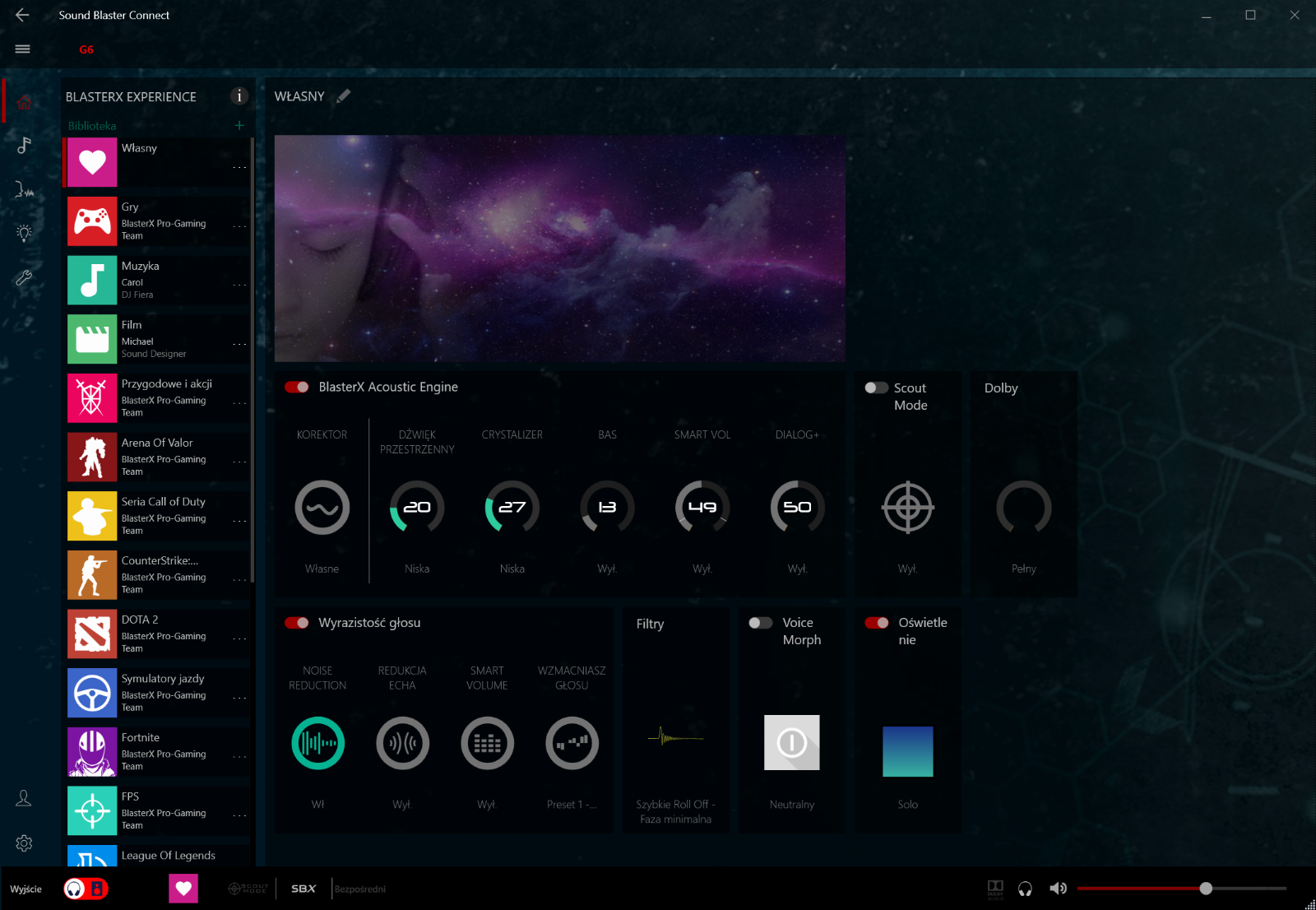Click the headphones icon in bottom bar
Viewport: 1316px width, 910px height.
[1025, 889]
